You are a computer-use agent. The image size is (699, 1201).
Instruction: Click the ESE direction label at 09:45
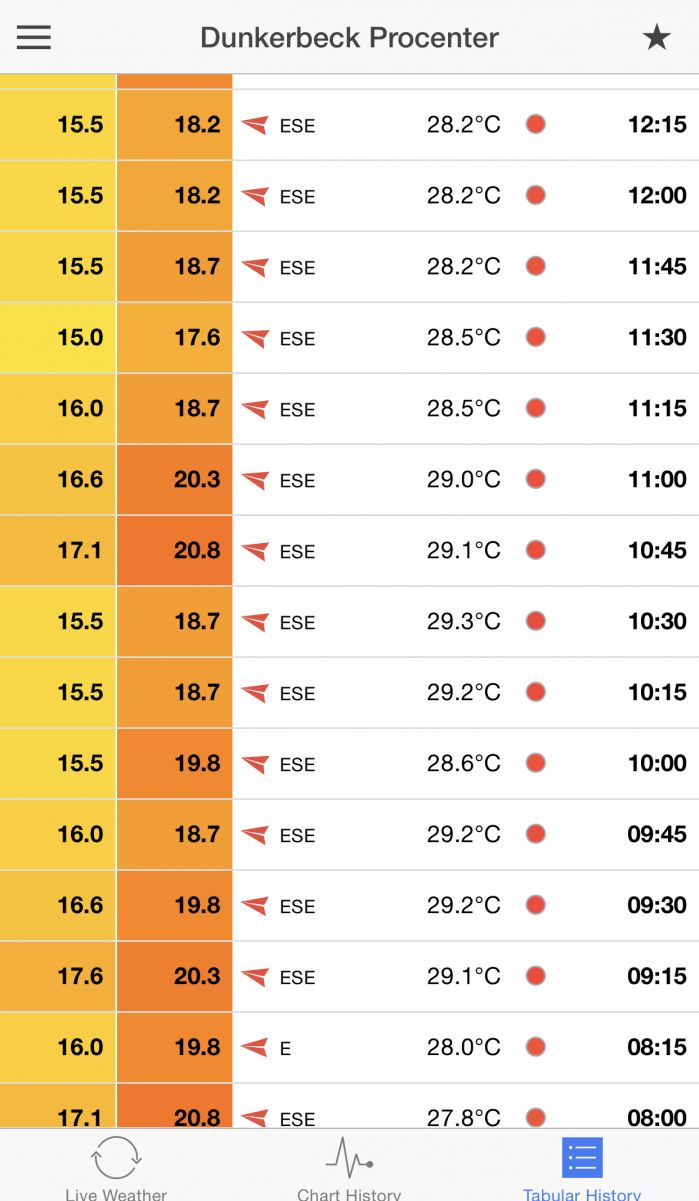[297, 836]
